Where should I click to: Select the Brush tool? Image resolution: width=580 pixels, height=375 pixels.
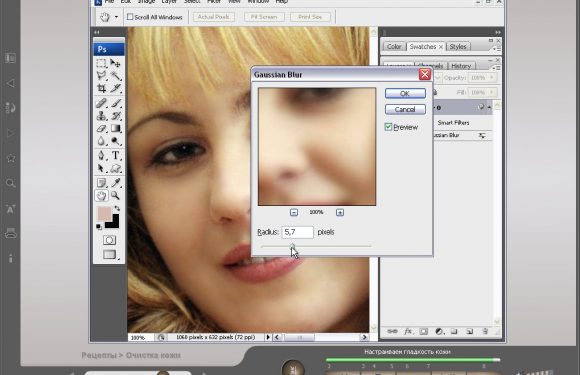point(116,103)
